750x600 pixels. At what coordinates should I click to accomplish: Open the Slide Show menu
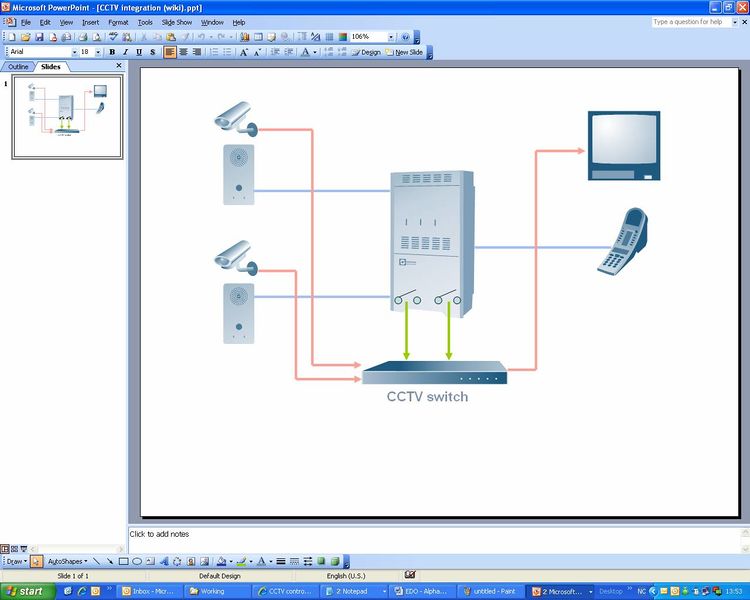pos(176,22)
